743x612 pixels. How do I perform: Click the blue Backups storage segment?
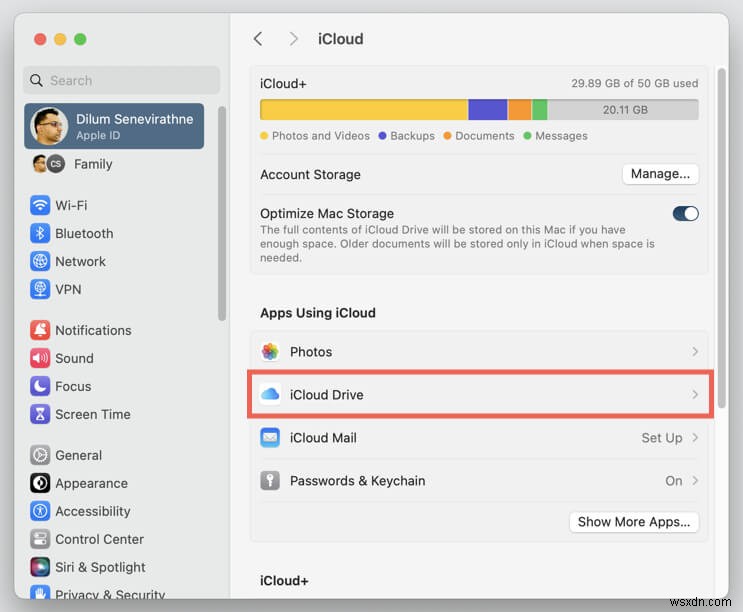(x=488, y=109)
